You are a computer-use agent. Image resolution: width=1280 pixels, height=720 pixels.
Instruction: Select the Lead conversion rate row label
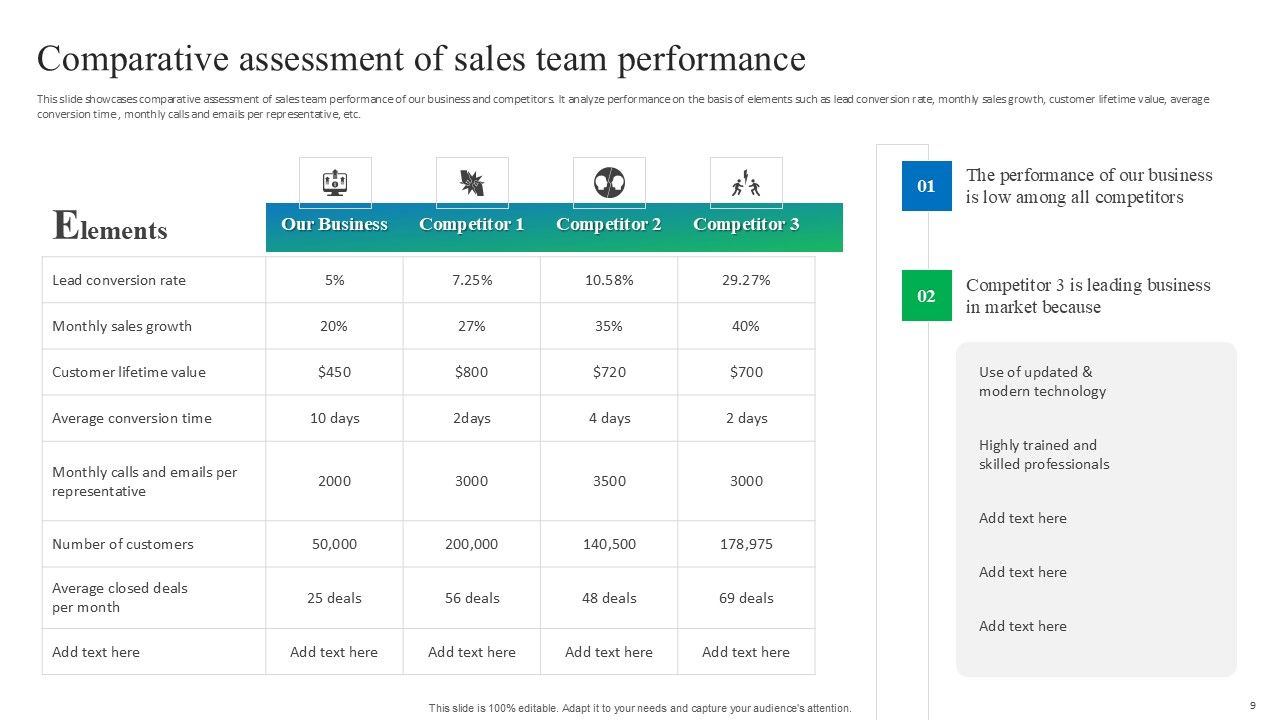[119, 280]
